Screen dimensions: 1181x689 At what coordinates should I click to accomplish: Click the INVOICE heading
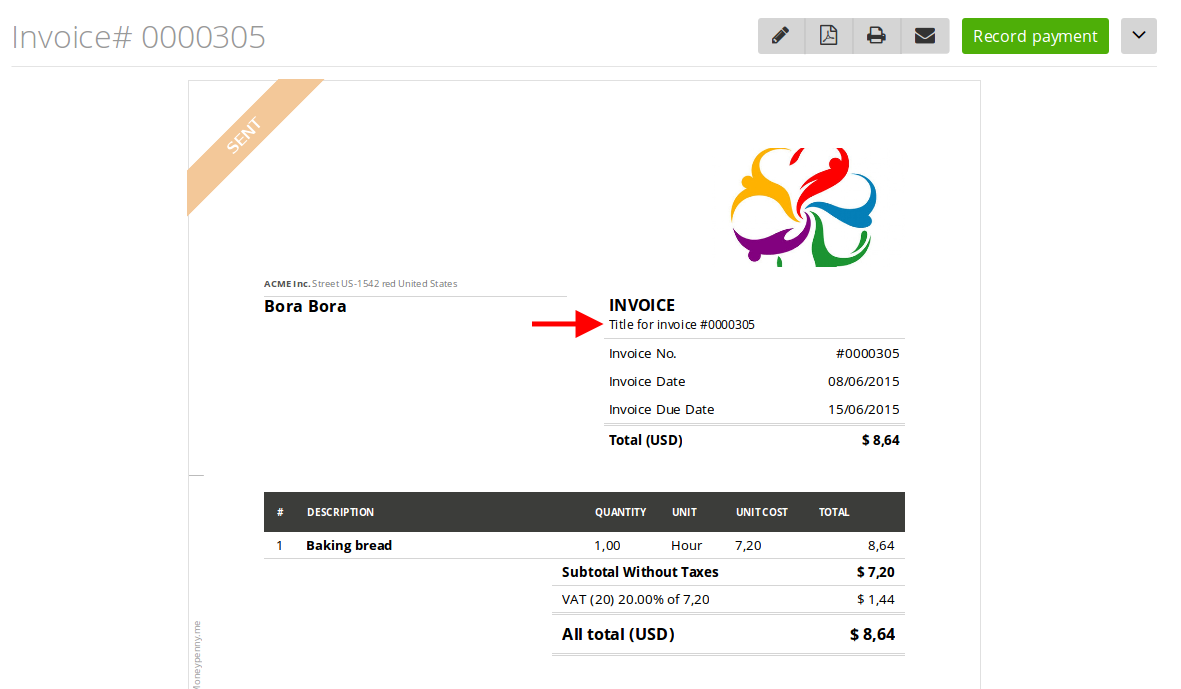(642, 305)
